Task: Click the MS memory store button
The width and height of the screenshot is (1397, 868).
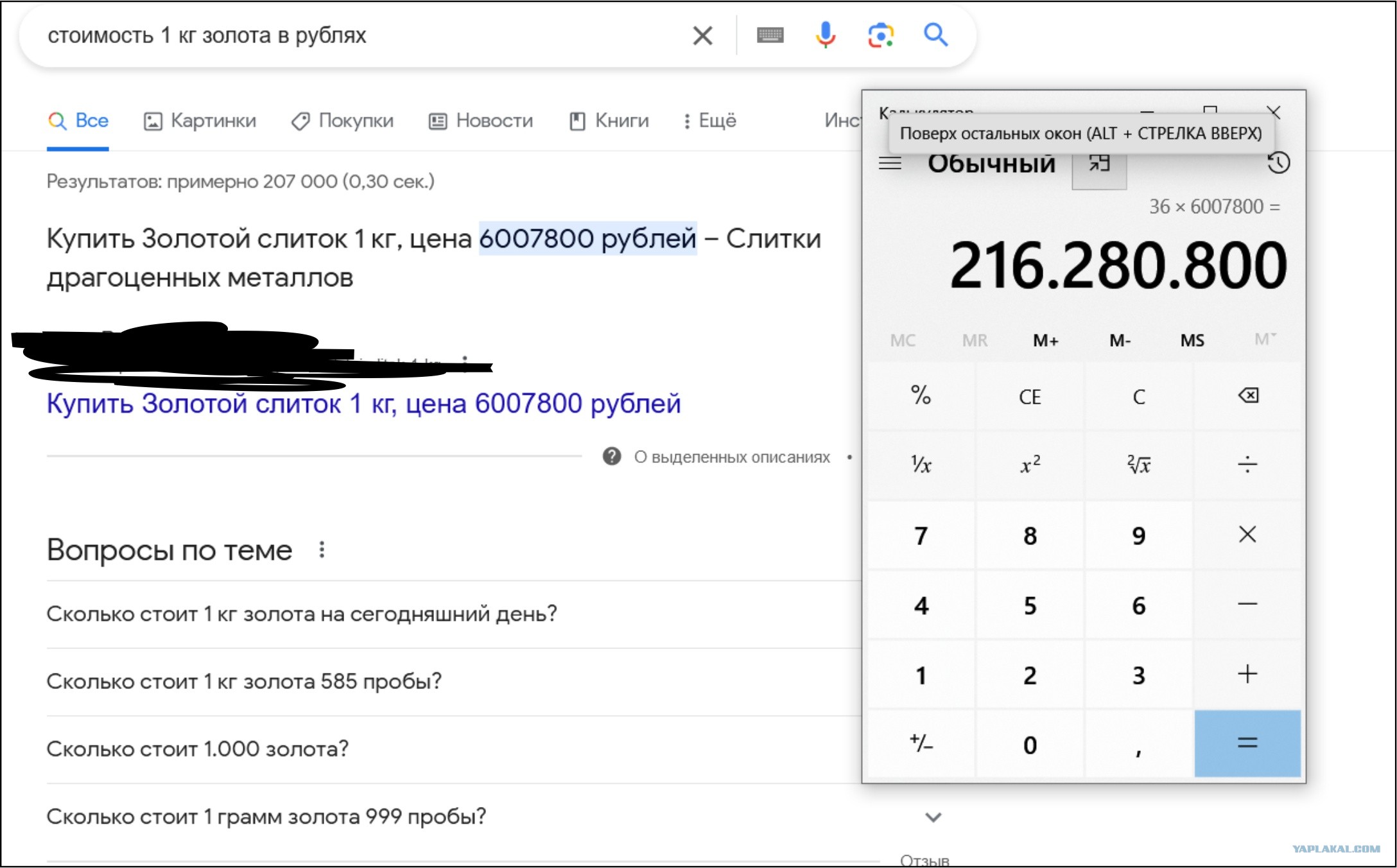Action: (x=1192, y=340)
